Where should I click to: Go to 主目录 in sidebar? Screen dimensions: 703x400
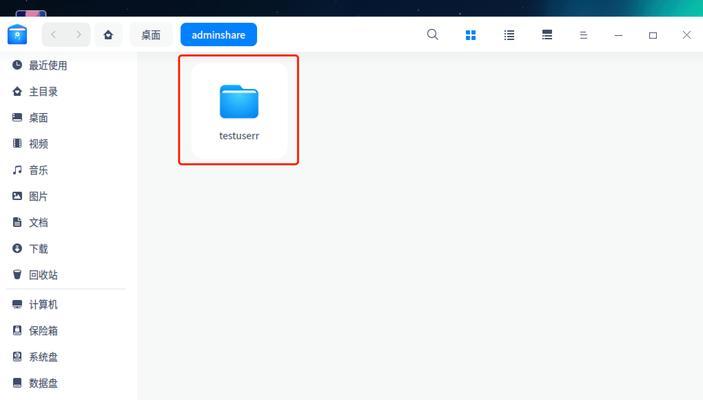tap(43, 91)
